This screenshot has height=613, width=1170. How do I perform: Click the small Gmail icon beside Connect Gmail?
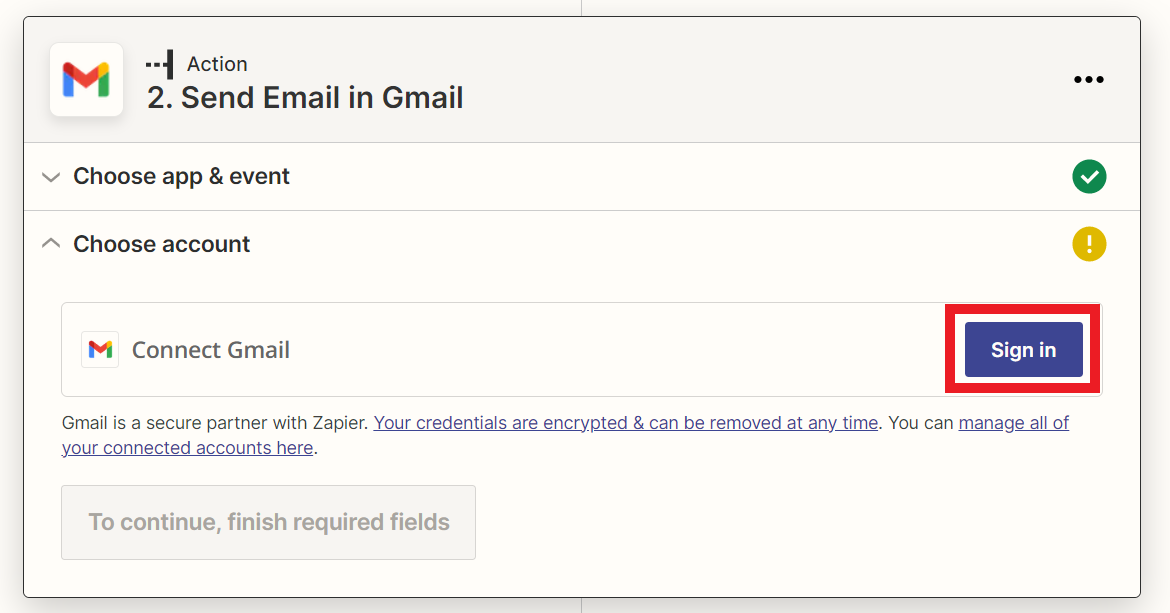pyautogui.click(x=100, y=349)
